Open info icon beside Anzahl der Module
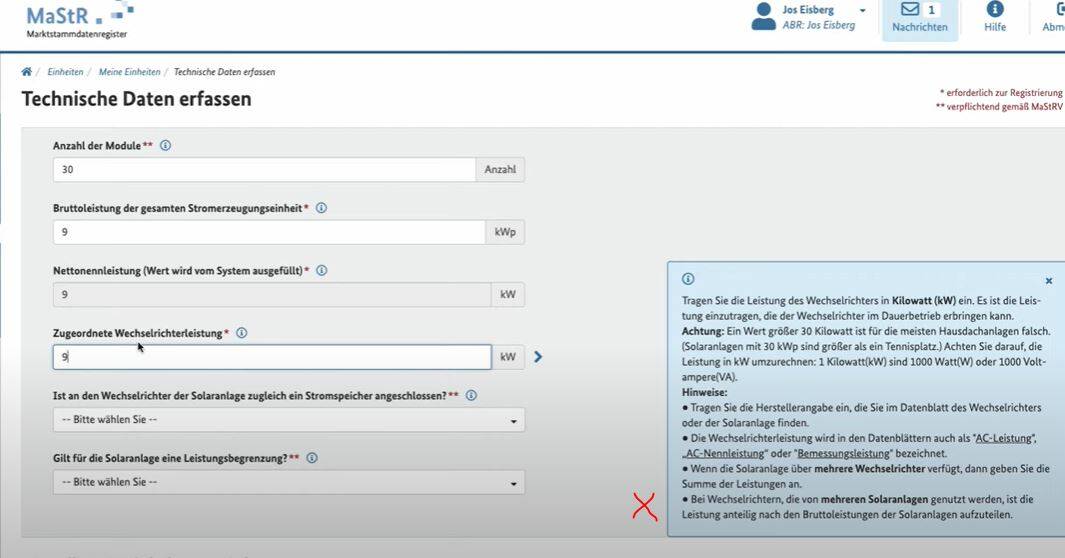The image size is (1065, 558). (165, 146)
